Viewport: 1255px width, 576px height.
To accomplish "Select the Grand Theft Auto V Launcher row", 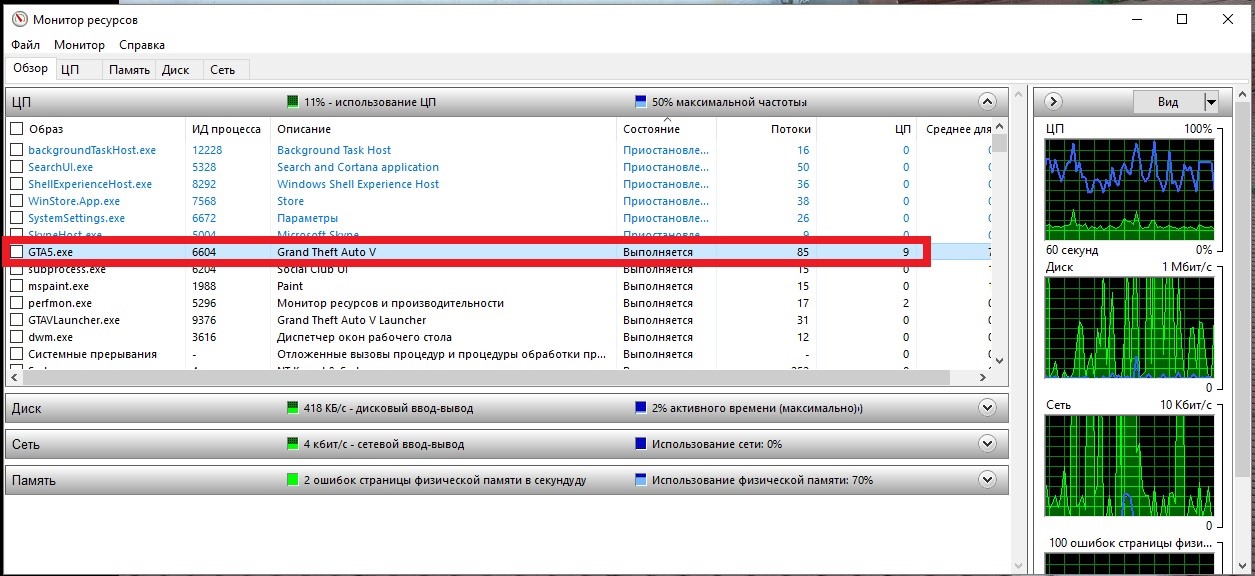I will pos(499,320).
